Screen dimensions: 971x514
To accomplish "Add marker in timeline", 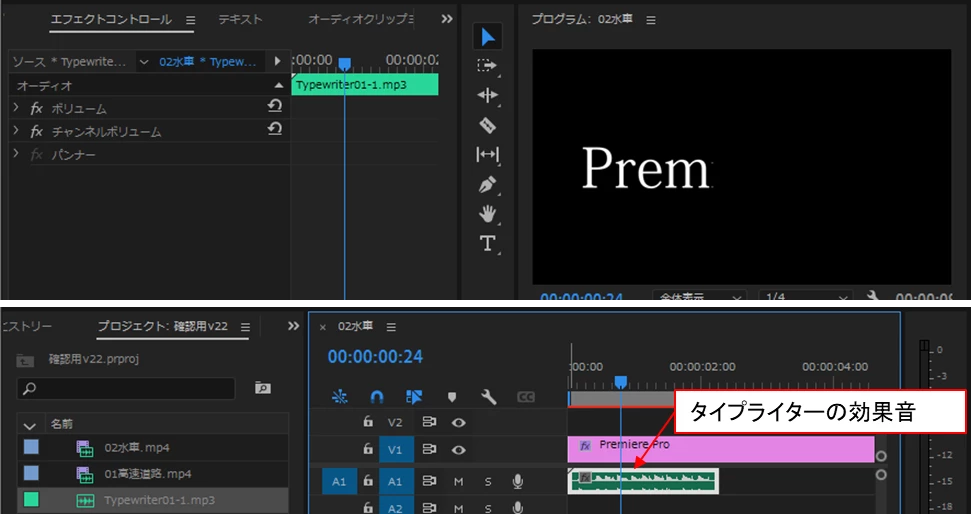I will [x=451, y=397].
